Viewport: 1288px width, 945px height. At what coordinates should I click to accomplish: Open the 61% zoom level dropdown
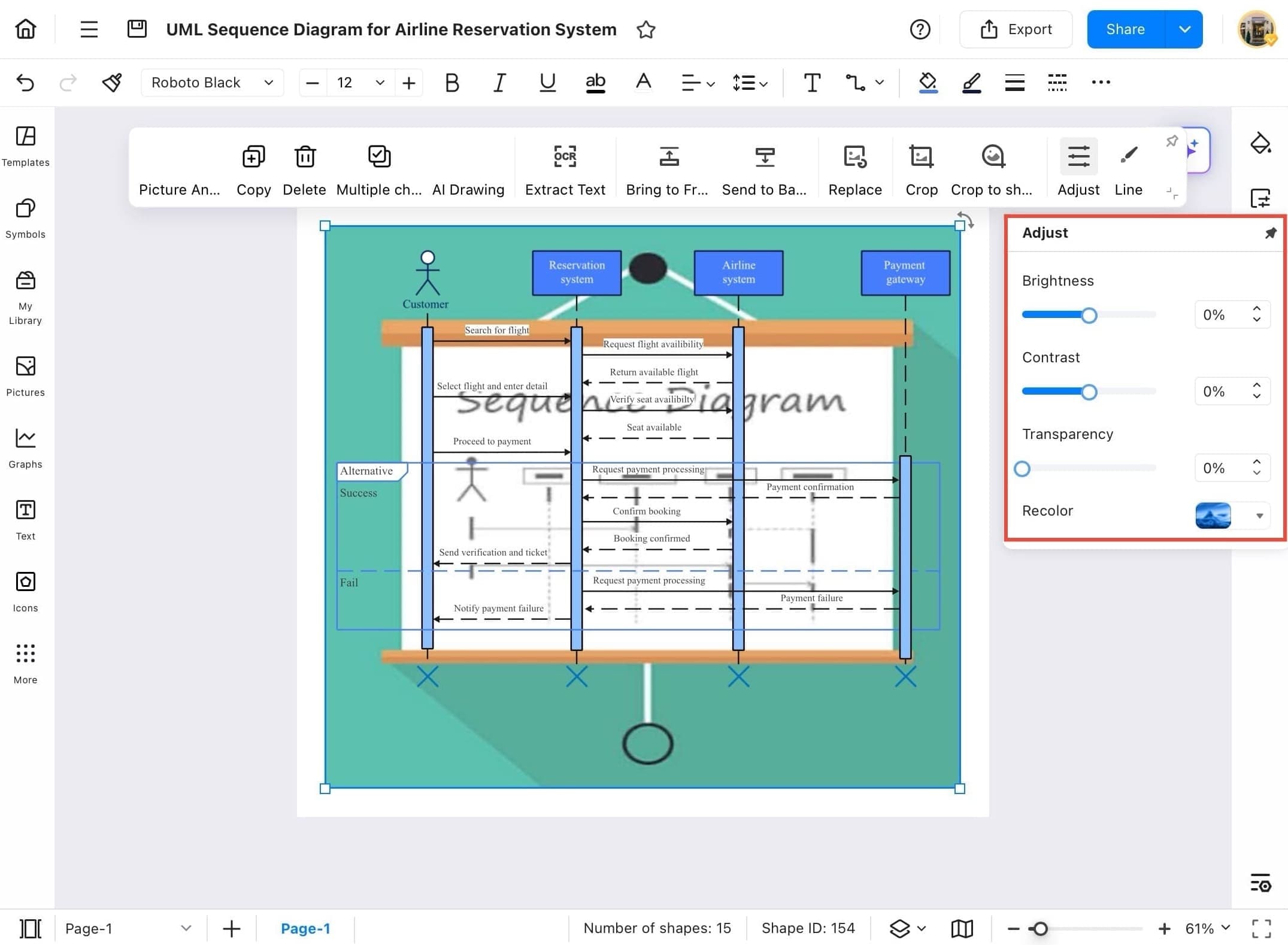point(1208,928)
